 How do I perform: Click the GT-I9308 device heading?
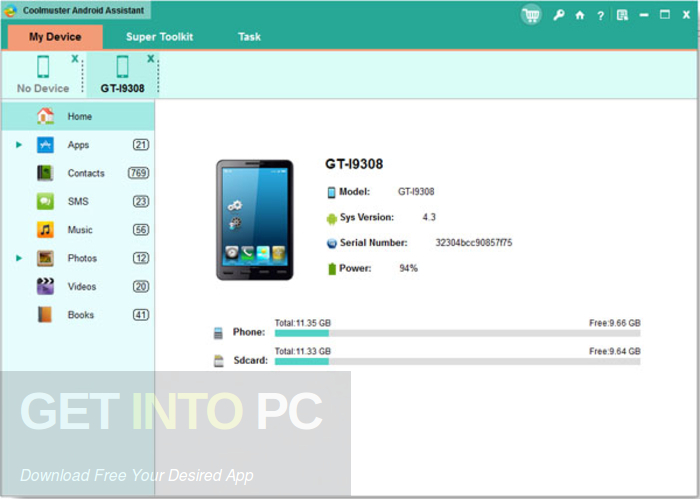coord(354,164)
